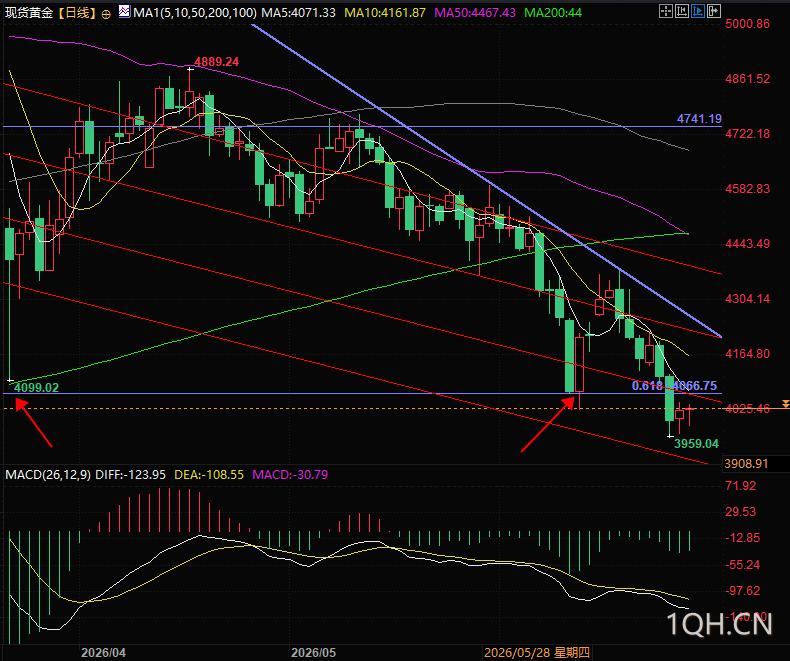The image size is (790, 661).
Task: Select the 3959.04 low price label
Action: (x=696, y=444)
